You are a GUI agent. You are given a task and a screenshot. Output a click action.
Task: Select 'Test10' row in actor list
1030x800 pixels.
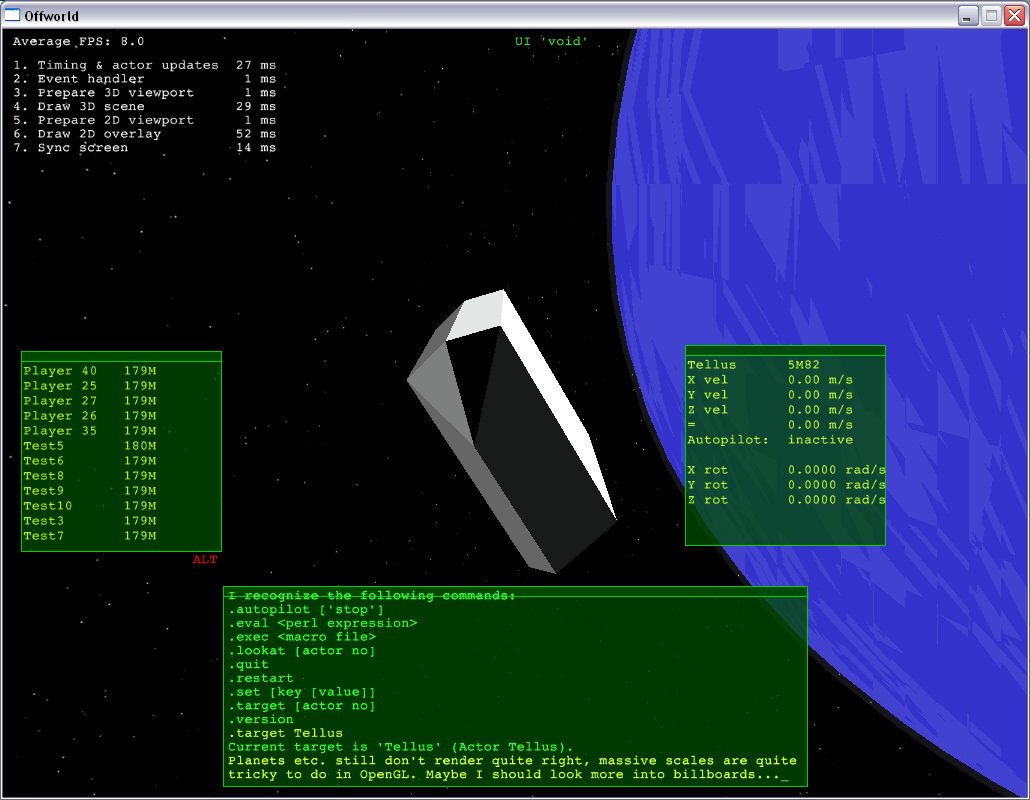pyautogui.click(x=90, y=506)
